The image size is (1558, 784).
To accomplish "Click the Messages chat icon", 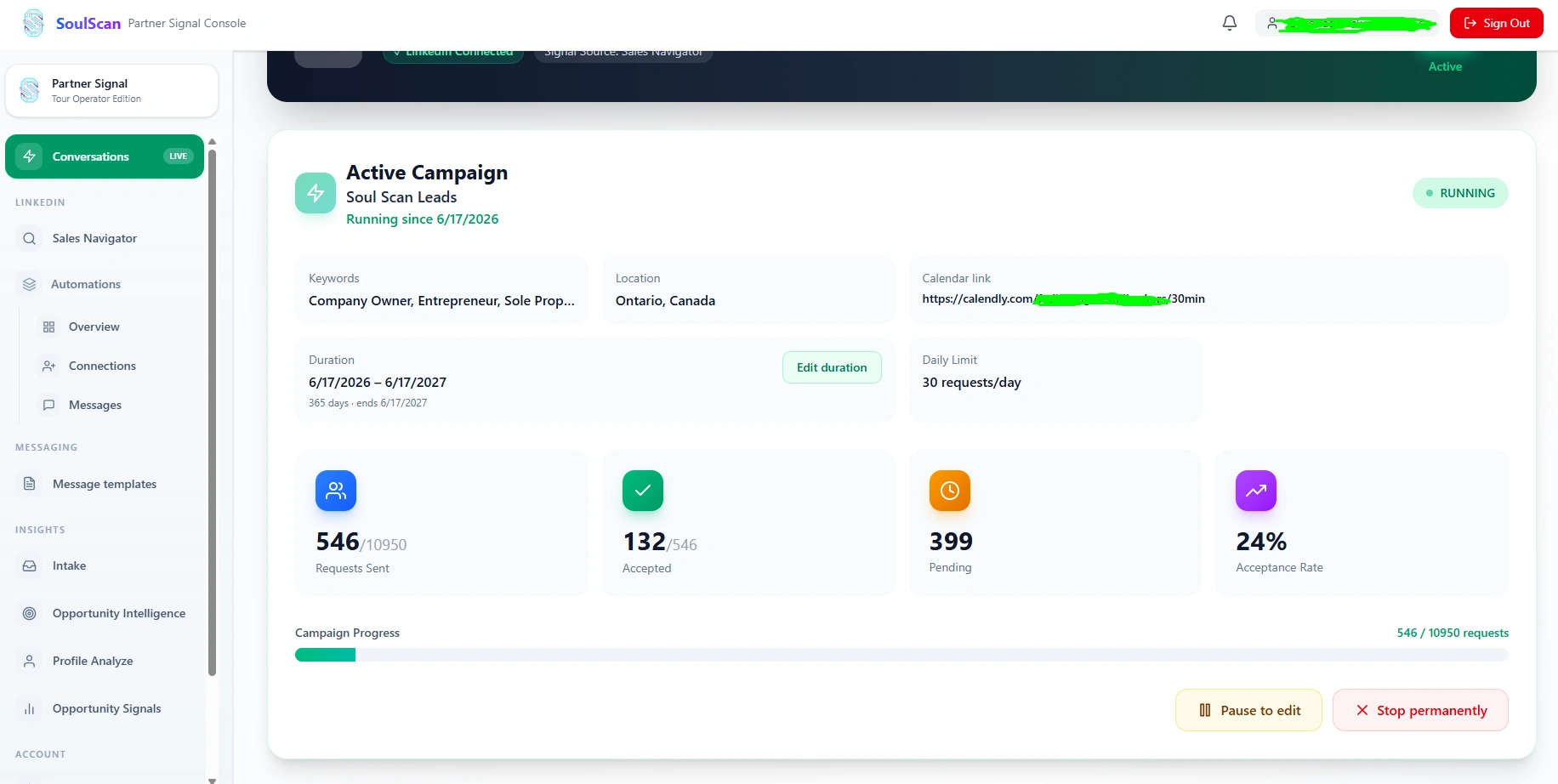I will [x=49, y=406].
